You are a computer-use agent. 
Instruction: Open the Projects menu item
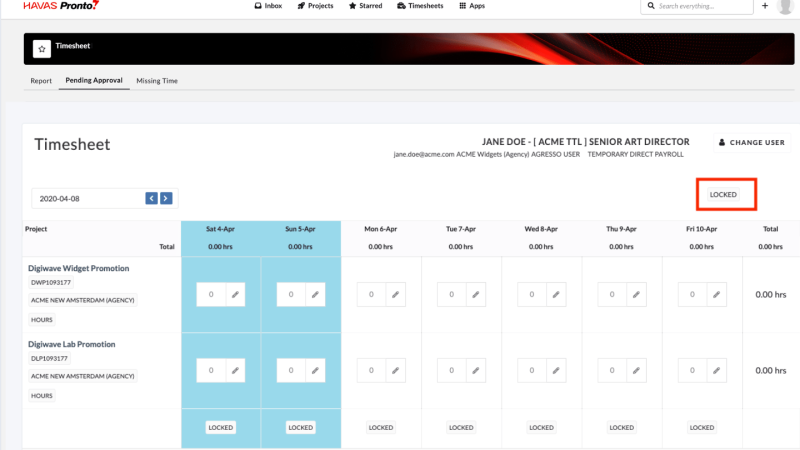coord(315,6)
